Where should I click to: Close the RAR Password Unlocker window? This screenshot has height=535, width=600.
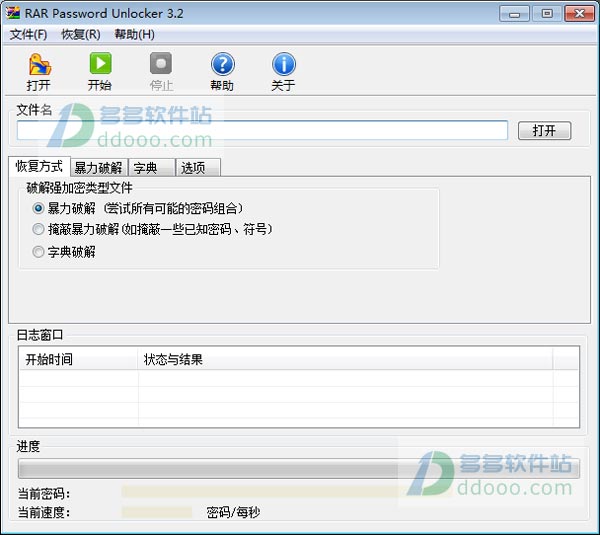coord(579,14)
